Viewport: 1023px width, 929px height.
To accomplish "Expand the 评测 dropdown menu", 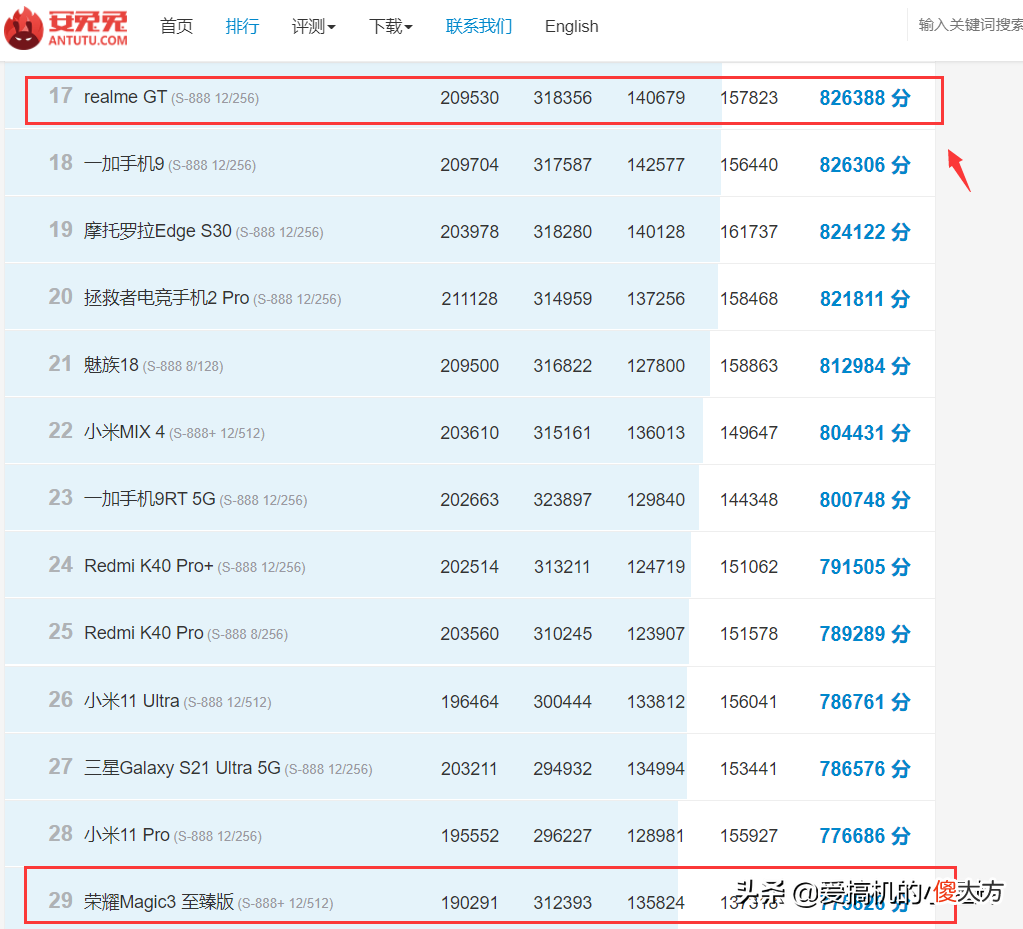I will click(313, 26).
